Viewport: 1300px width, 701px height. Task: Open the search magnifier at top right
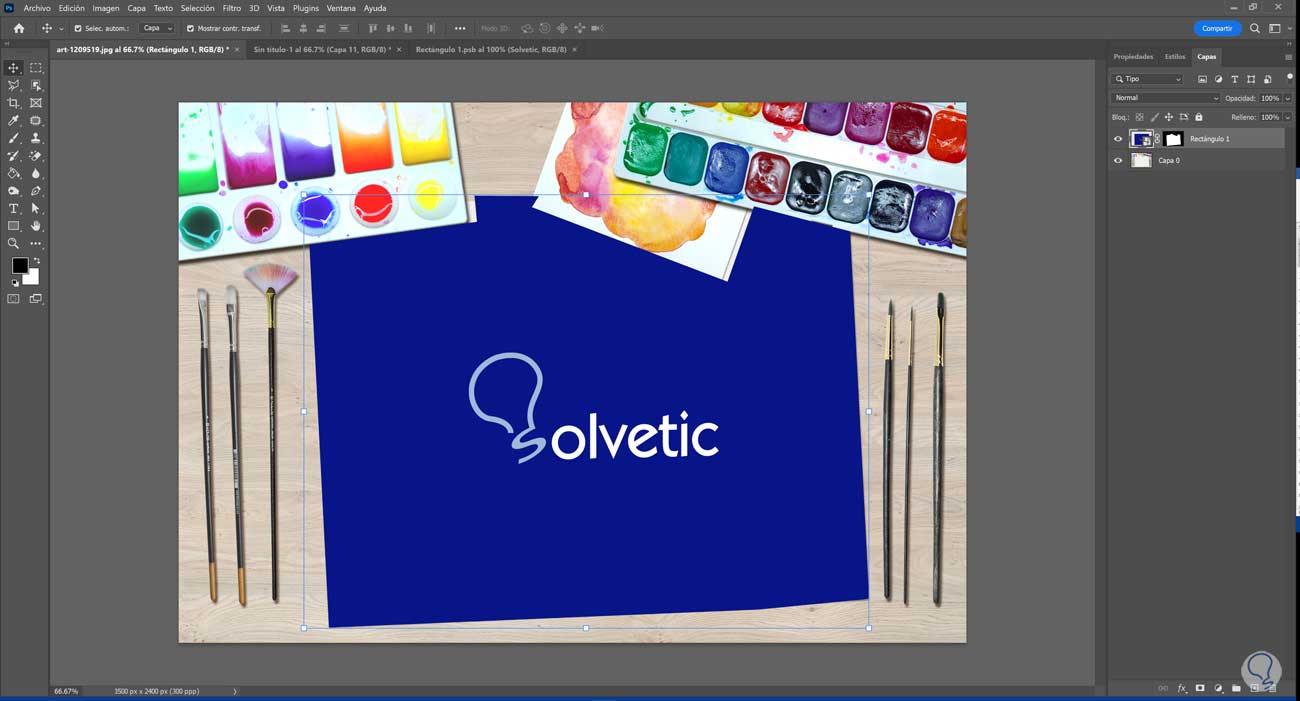pyautogui.click(x=1255, y=28)
